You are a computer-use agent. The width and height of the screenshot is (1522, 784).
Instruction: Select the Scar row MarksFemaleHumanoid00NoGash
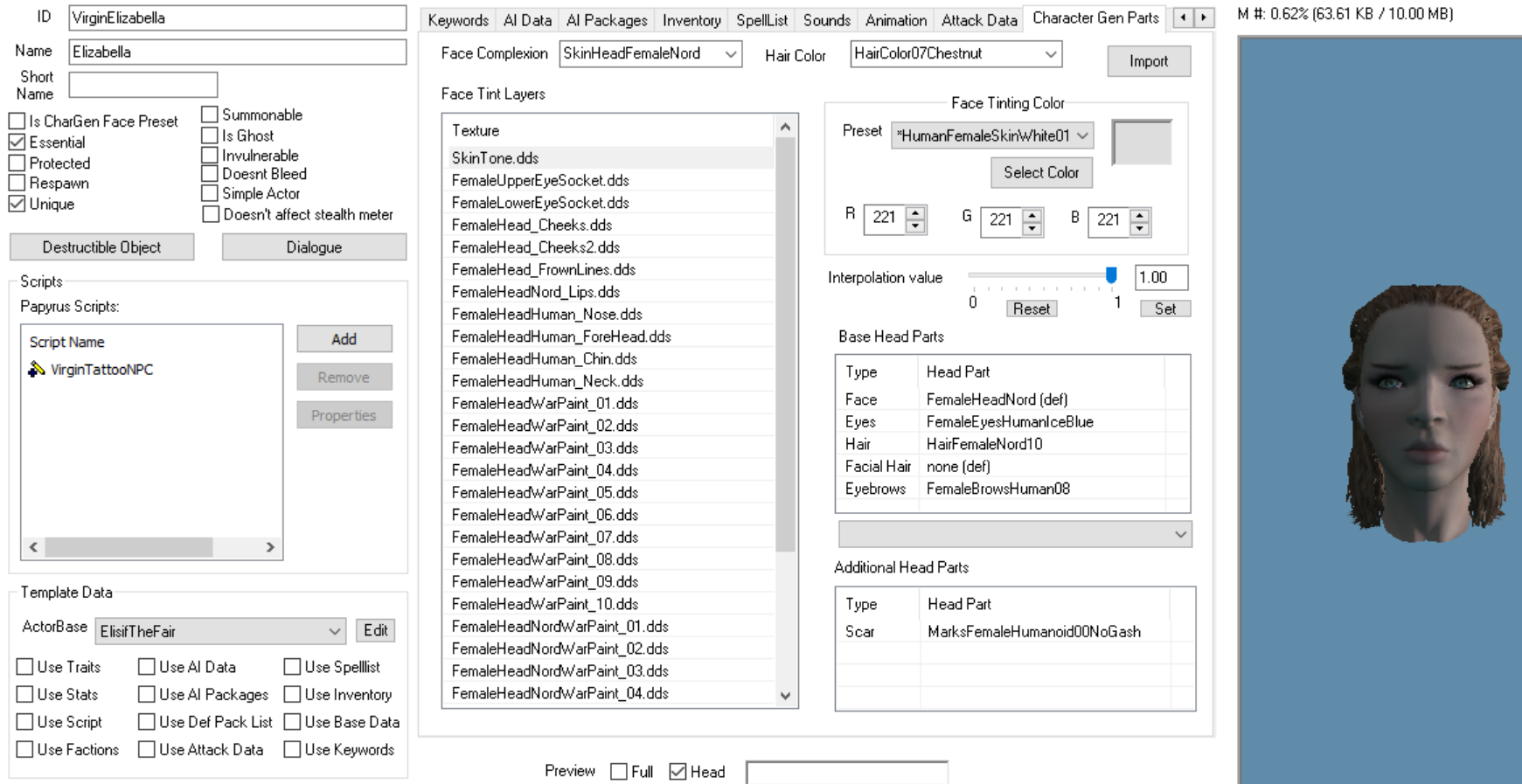click(1015, 632)
